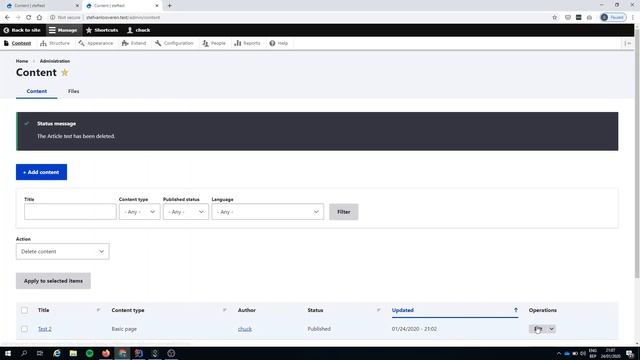Launch Internet Explorer from taskbar
The width and height of the screenshot is (640, 360).
tap(57, 353)
